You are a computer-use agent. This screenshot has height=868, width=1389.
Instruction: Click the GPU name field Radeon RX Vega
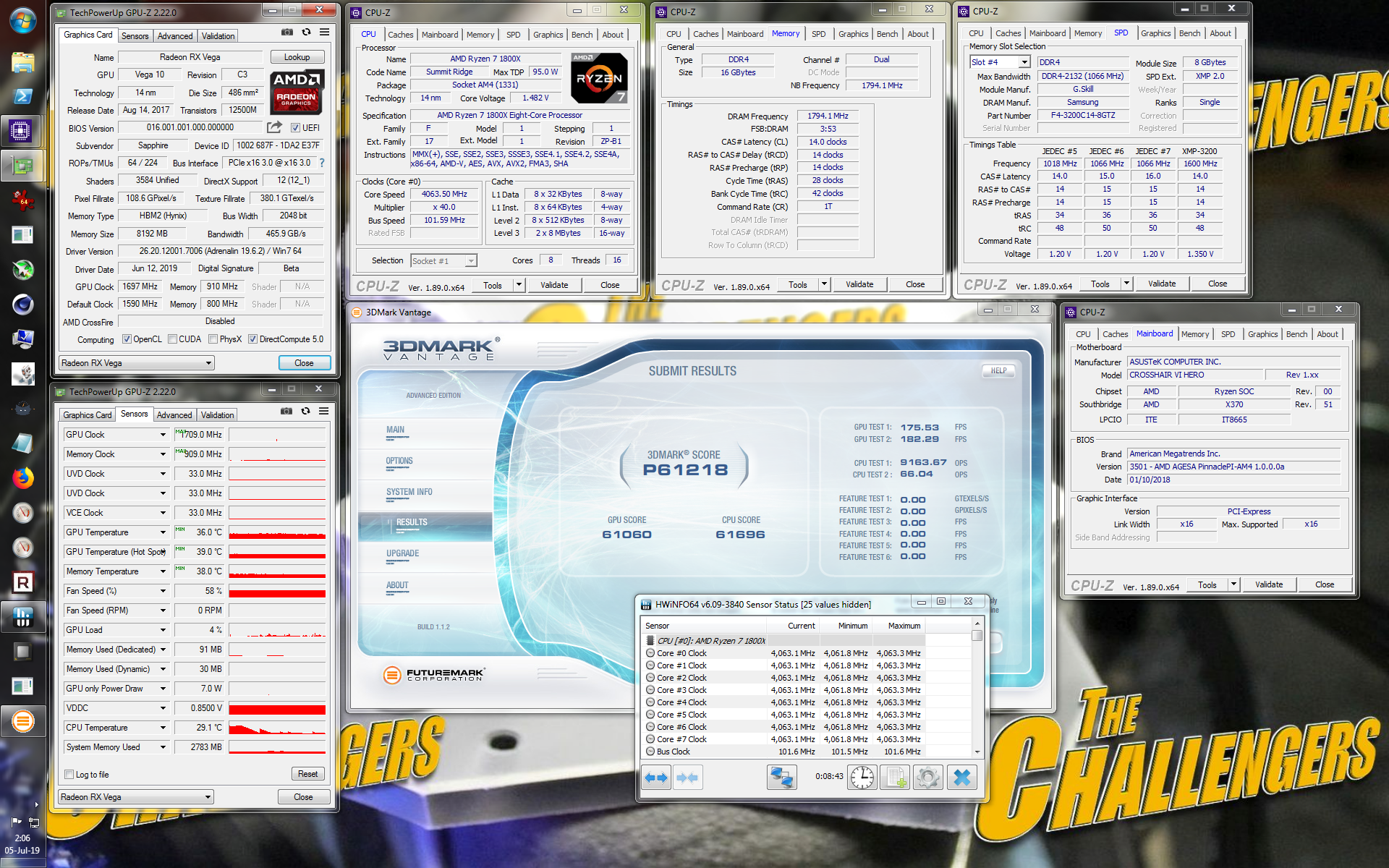click(x=190, y=57)
